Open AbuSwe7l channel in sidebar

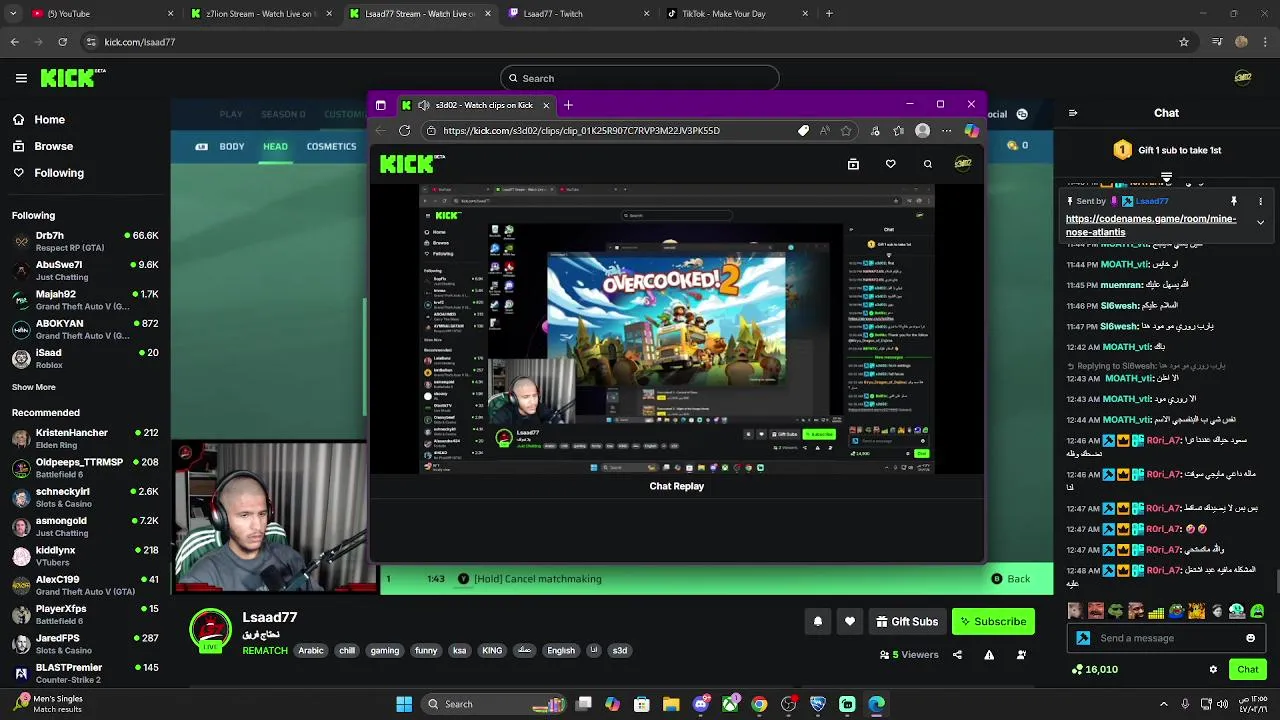click(85, 270)
